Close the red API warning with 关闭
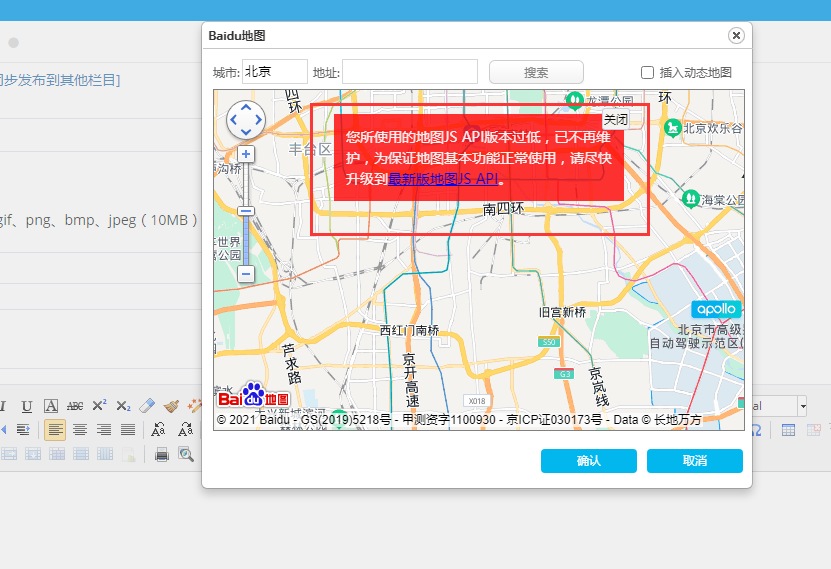 coord(616,120)
